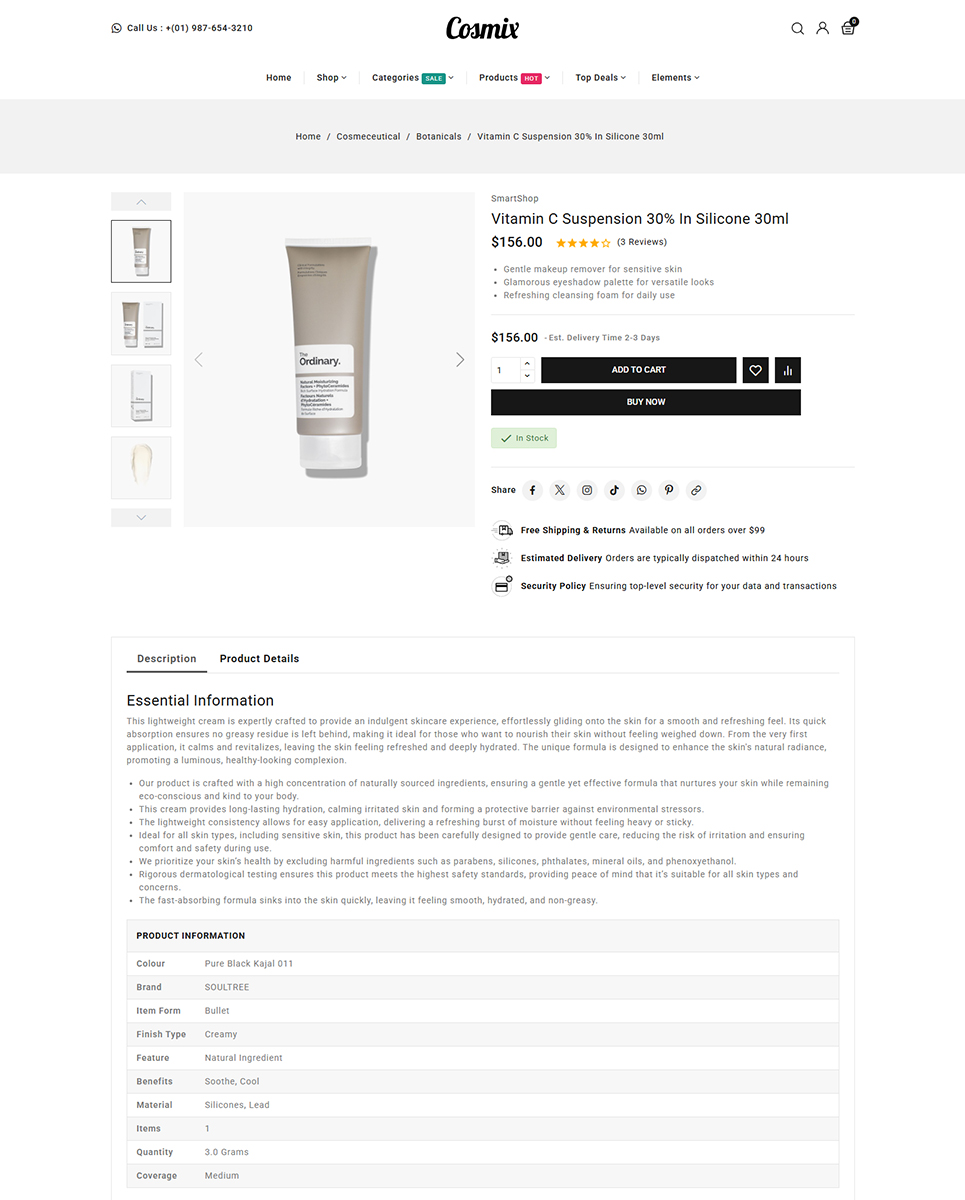Image resolution: width=965 pixels, height=1200 pixels.
Task: Expand the Categories dropdown menu
Action: click(412, 77)
